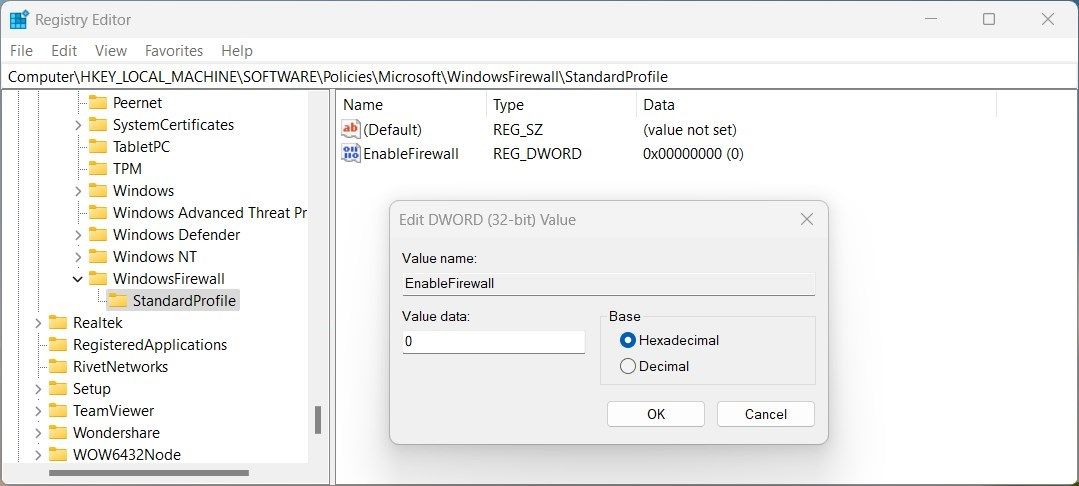Click the REG_DWORD type cell
1079x486 pixels.
[537, 154]
